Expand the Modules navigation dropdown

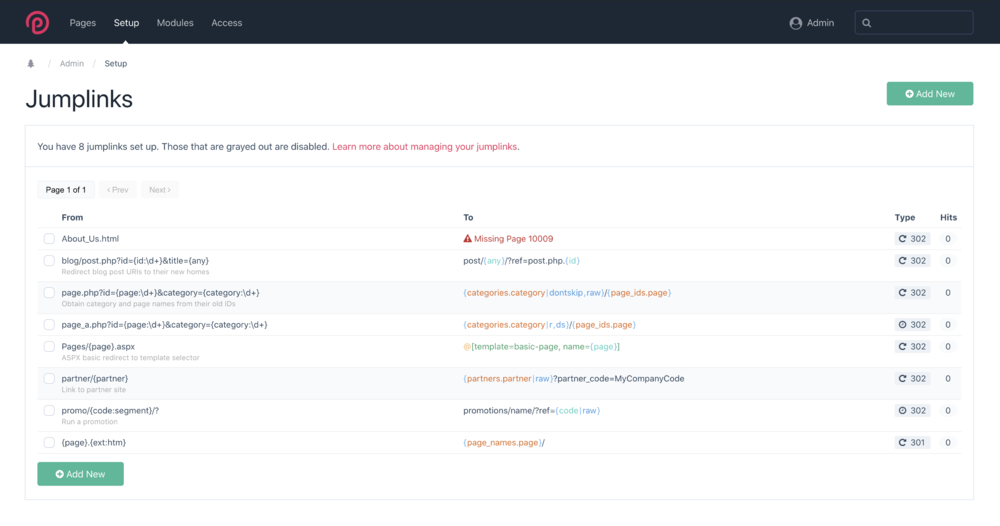tap(175, 23)
